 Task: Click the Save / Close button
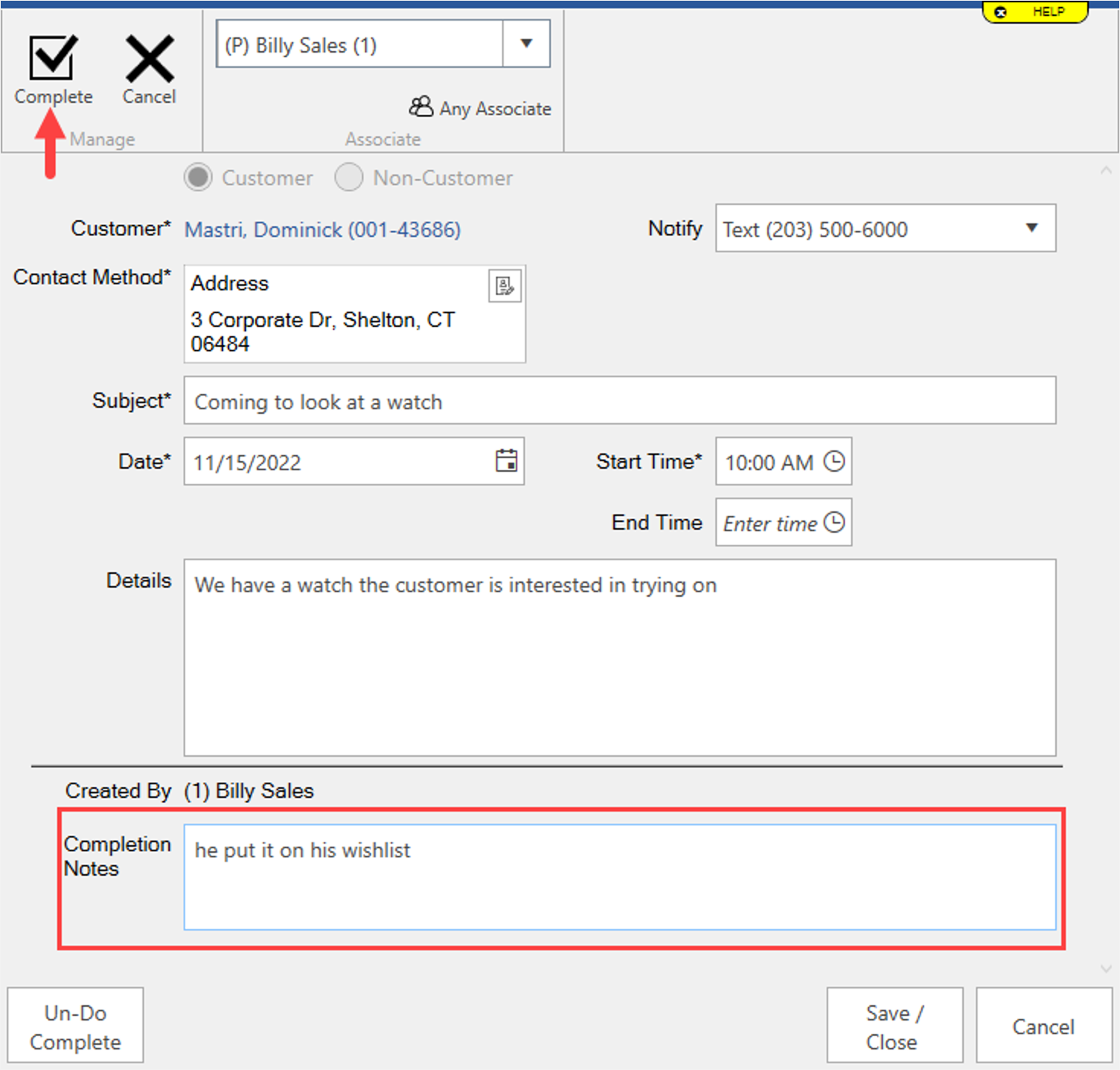pos(894,1026)
